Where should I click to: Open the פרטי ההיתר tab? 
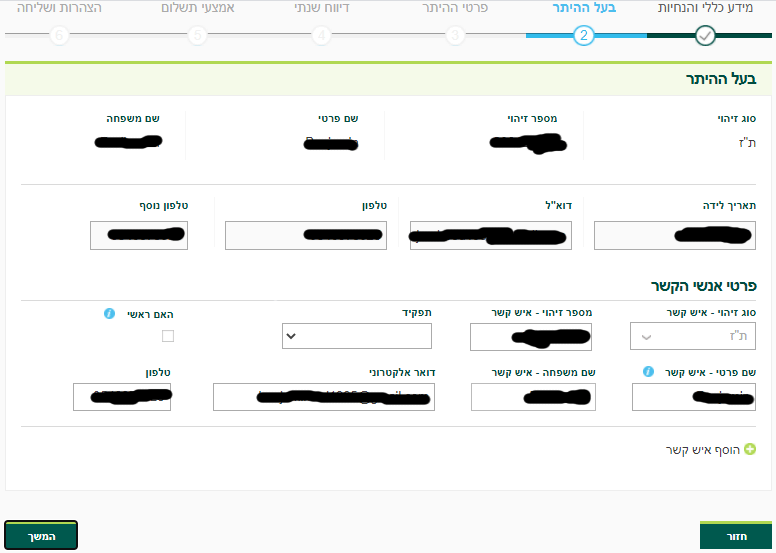pos(455,8)
